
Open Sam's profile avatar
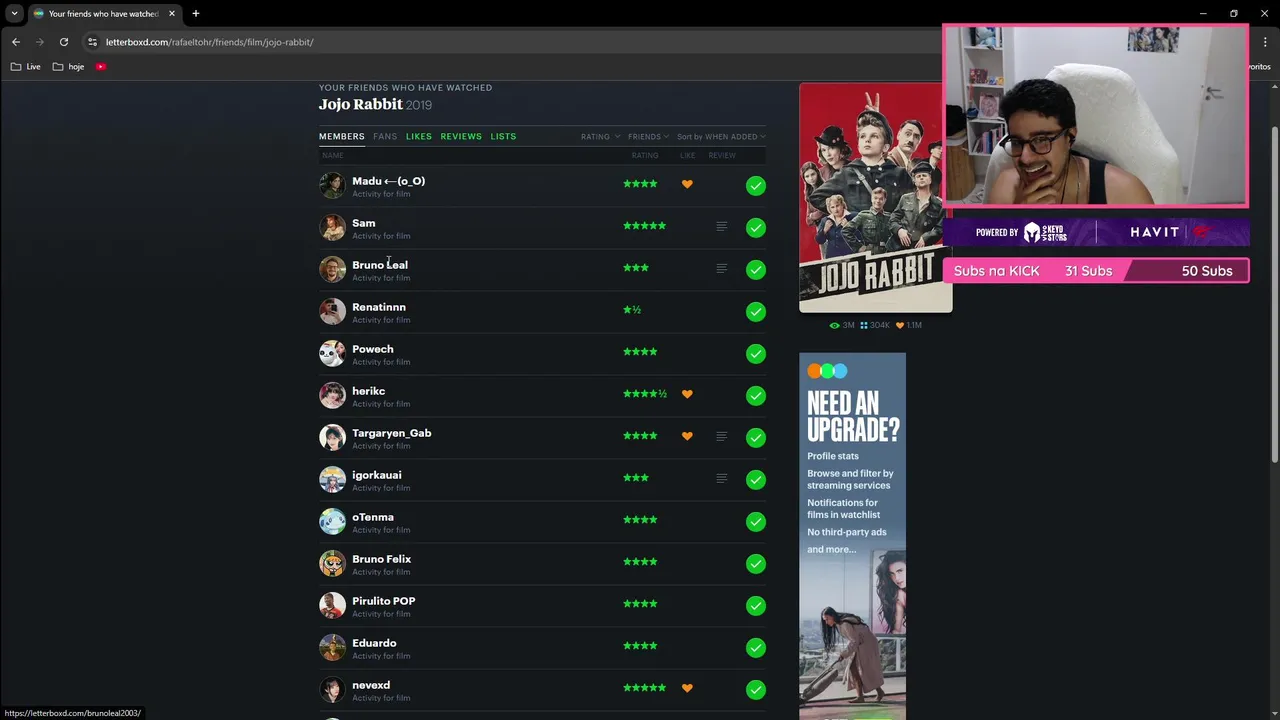(x=332, y=227)
